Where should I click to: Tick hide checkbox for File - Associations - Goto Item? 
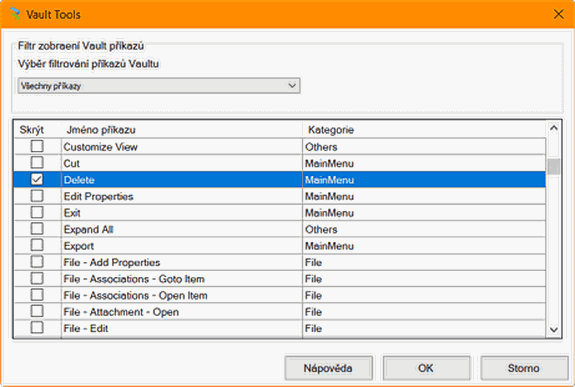click(37, 278)
